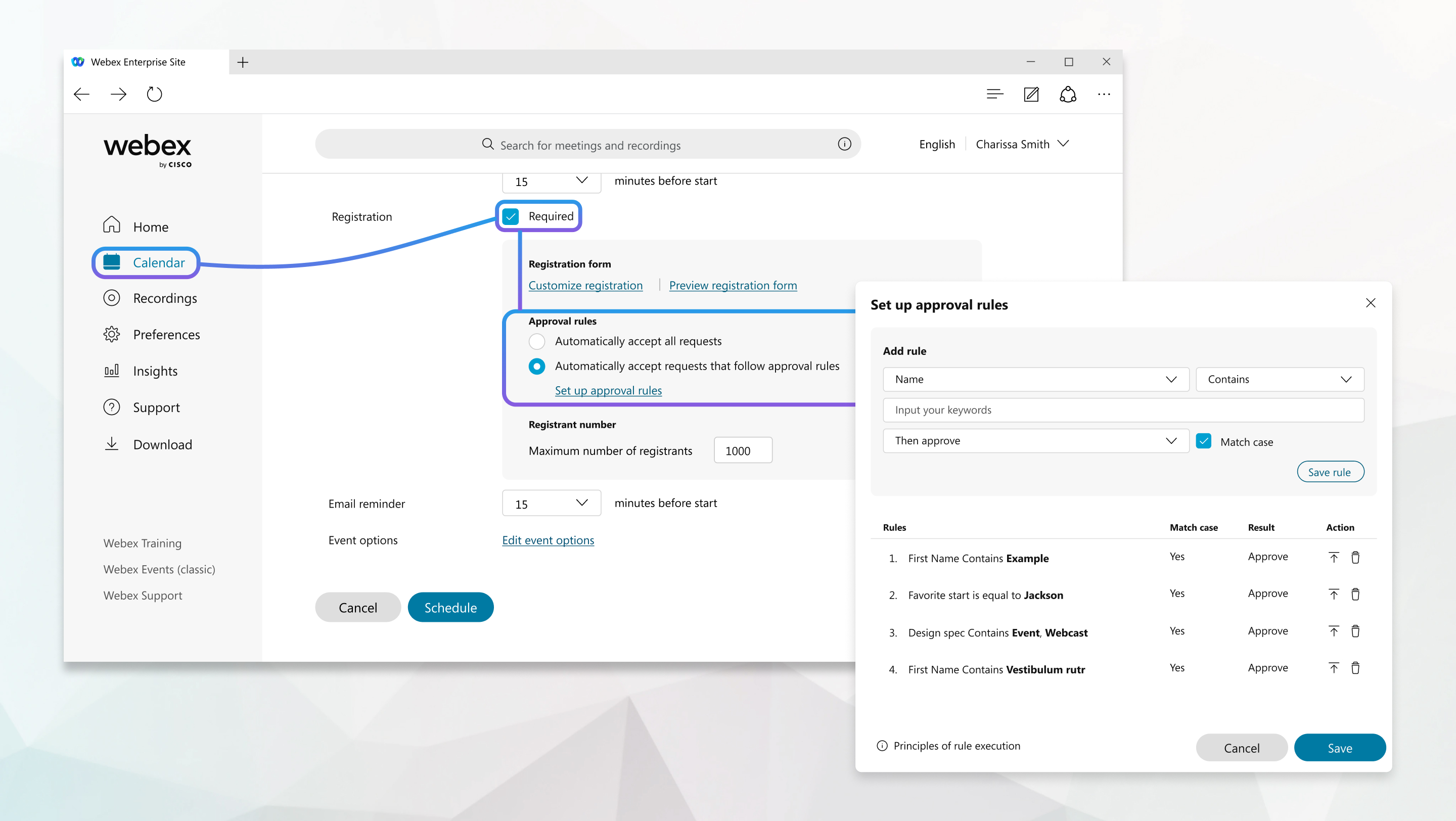Open the Email reminder 15 minutes dropdown
The image size is (1456, 821).
(551, 503)
